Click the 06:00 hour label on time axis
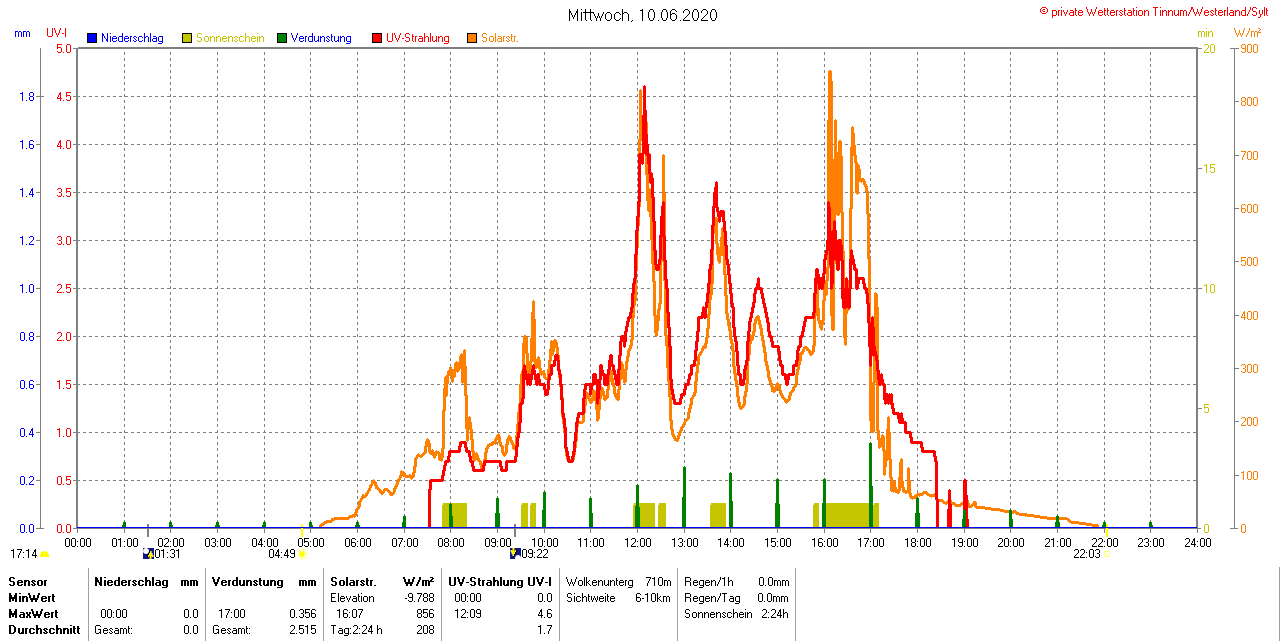This screenshot has height=641, width=1280. pos(358,542)
